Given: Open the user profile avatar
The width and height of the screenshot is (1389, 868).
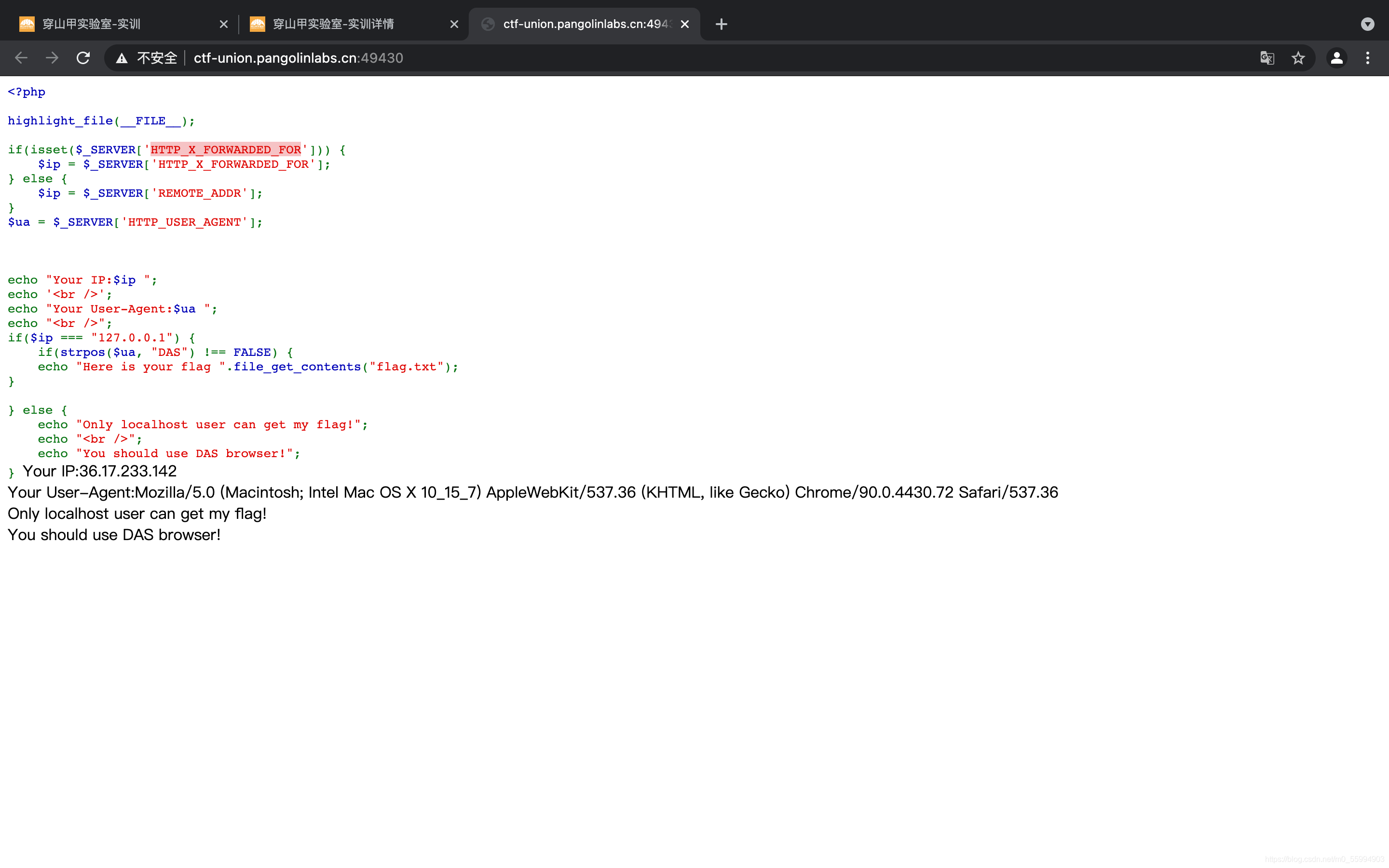Looking at the screenshot, I should coord(1336,58).
